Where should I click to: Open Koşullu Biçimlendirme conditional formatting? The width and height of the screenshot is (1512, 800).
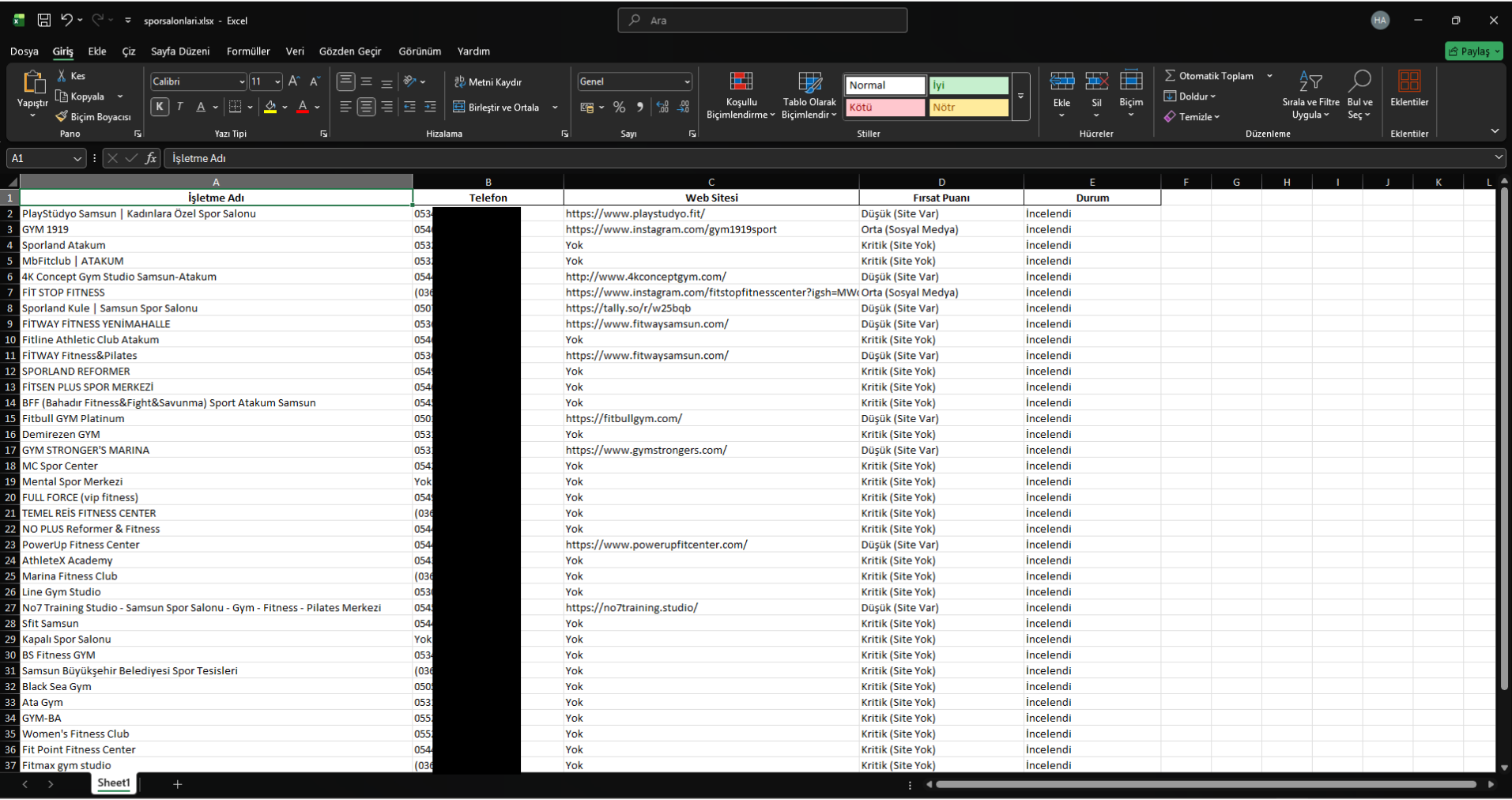coord(741,96)
